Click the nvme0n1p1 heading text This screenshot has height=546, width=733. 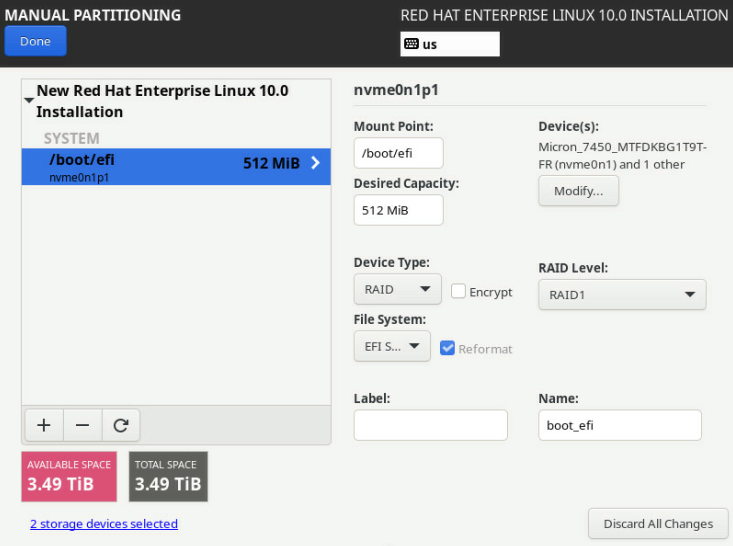(396, 89)
